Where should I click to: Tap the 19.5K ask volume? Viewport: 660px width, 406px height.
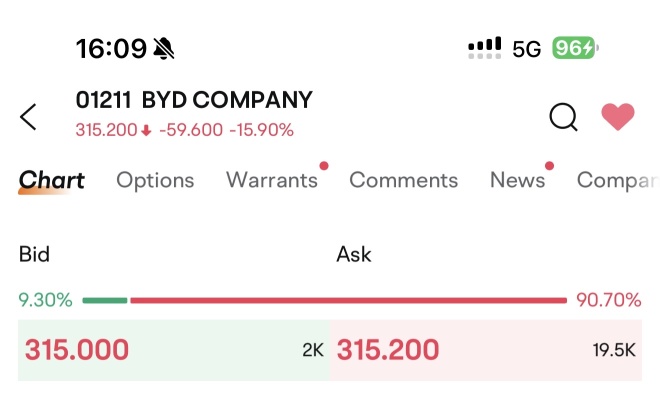(614, 350)
